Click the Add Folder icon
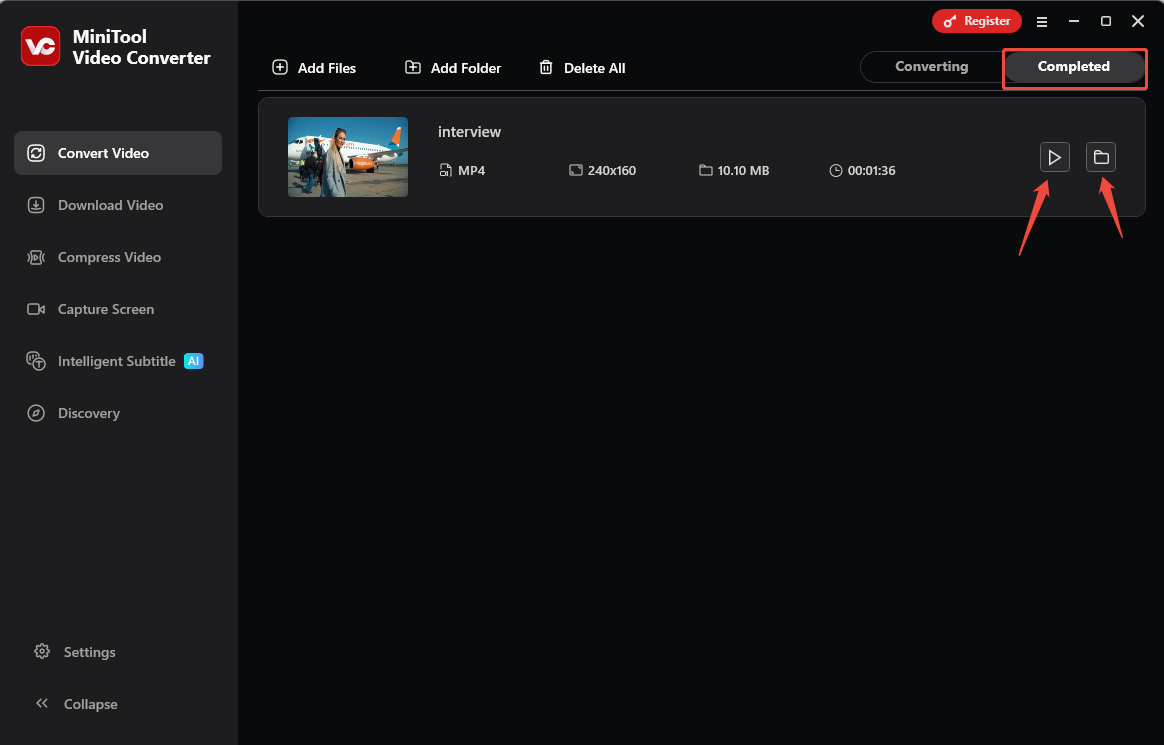Image resolution: width=1164 pixels, height=745 pixels. pyautogui.click(x=412, y=67)
